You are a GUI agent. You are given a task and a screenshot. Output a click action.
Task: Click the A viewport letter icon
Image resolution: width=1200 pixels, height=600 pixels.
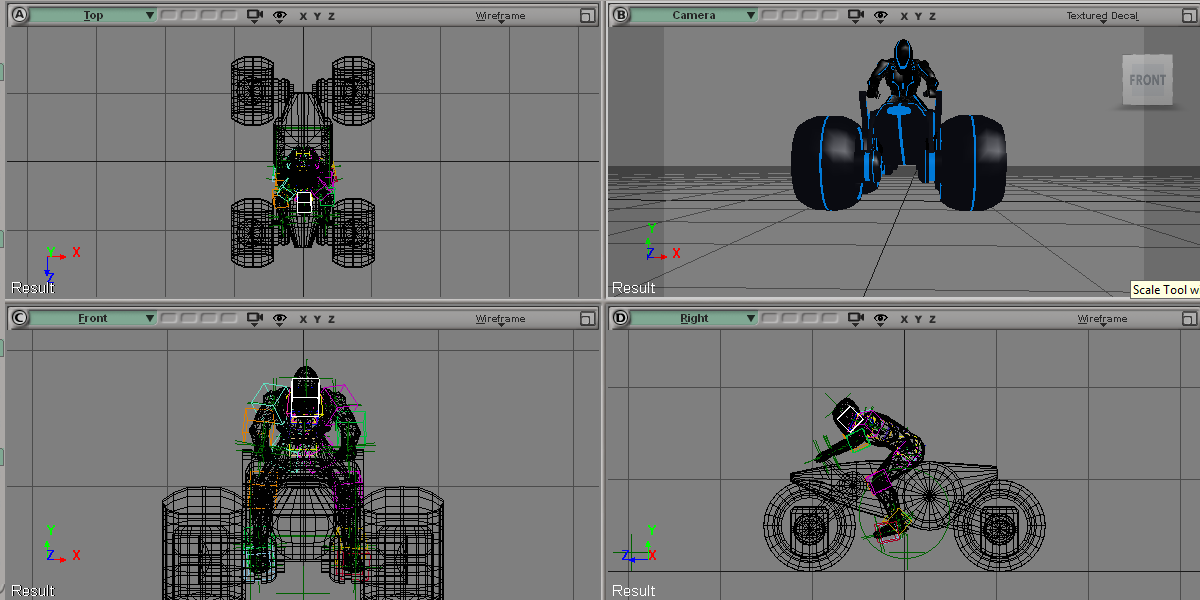point(20,15)
